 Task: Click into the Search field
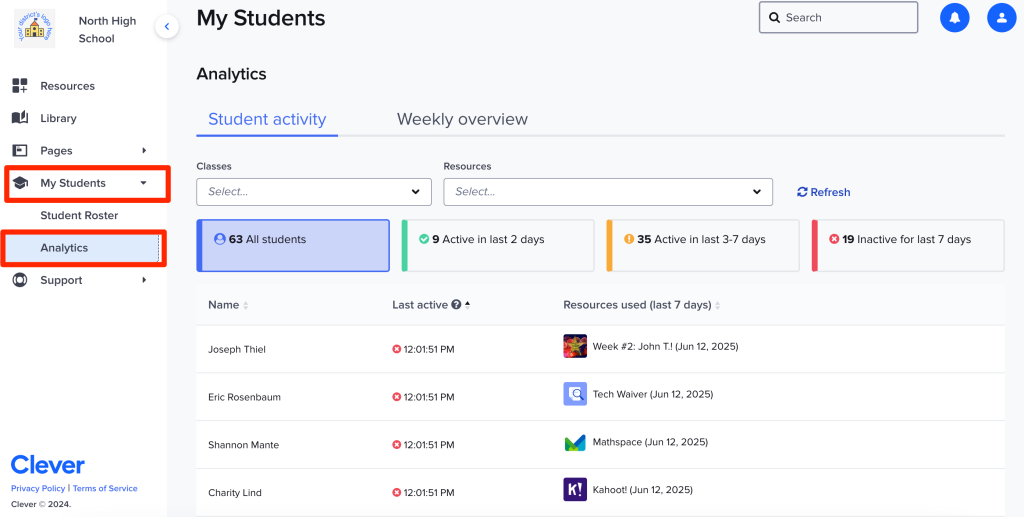846,18
